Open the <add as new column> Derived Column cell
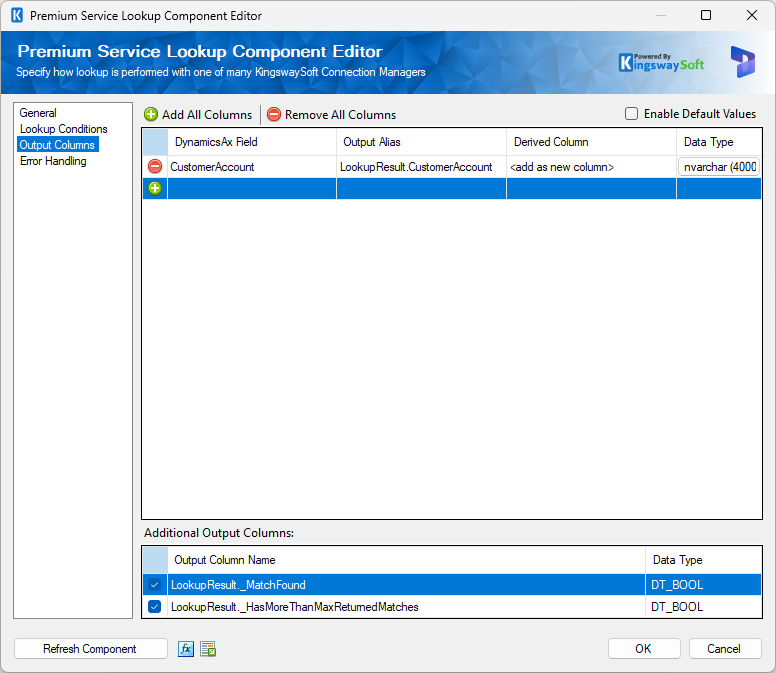This screenshot has height=673, width=776. point(591,167)
